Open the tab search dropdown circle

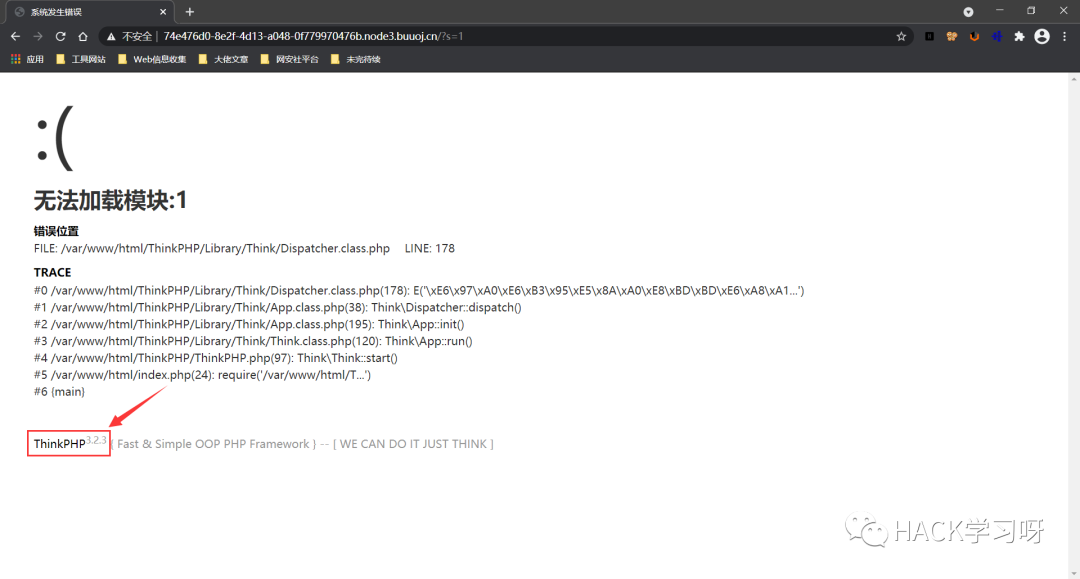click(x=968, y=12)
